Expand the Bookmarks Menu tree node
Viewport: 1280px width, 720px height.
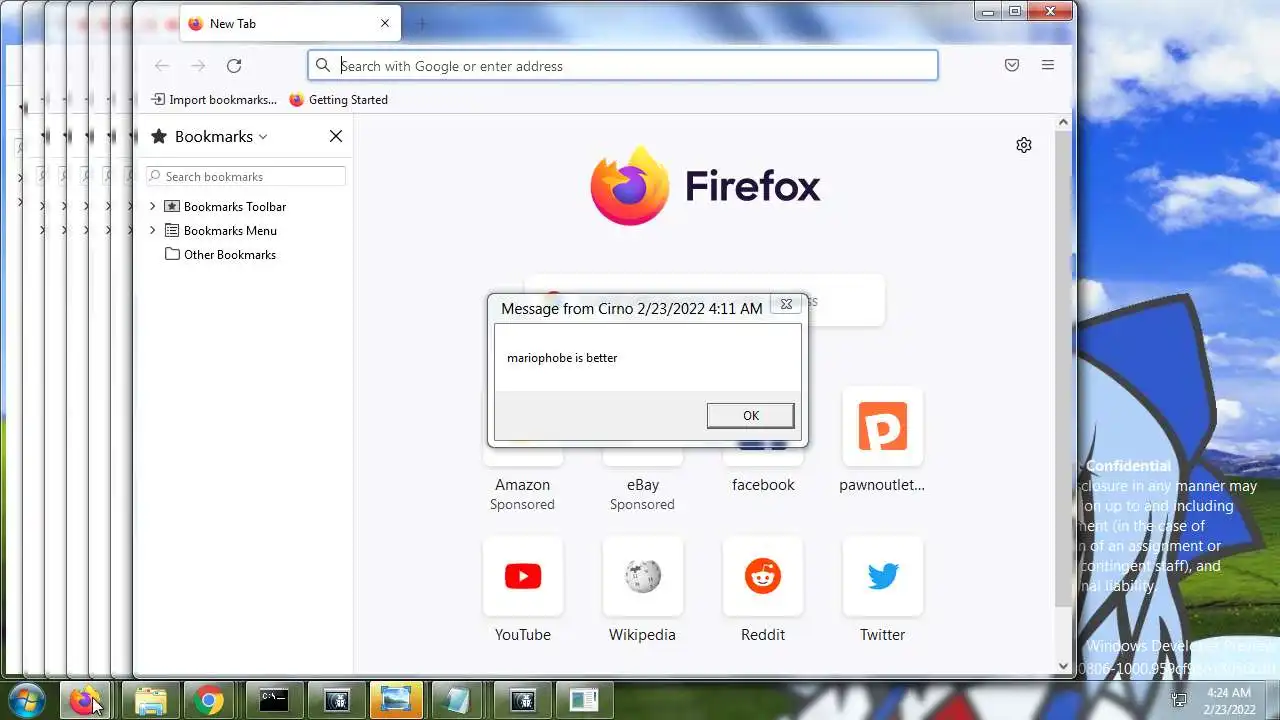coord(153,230)
